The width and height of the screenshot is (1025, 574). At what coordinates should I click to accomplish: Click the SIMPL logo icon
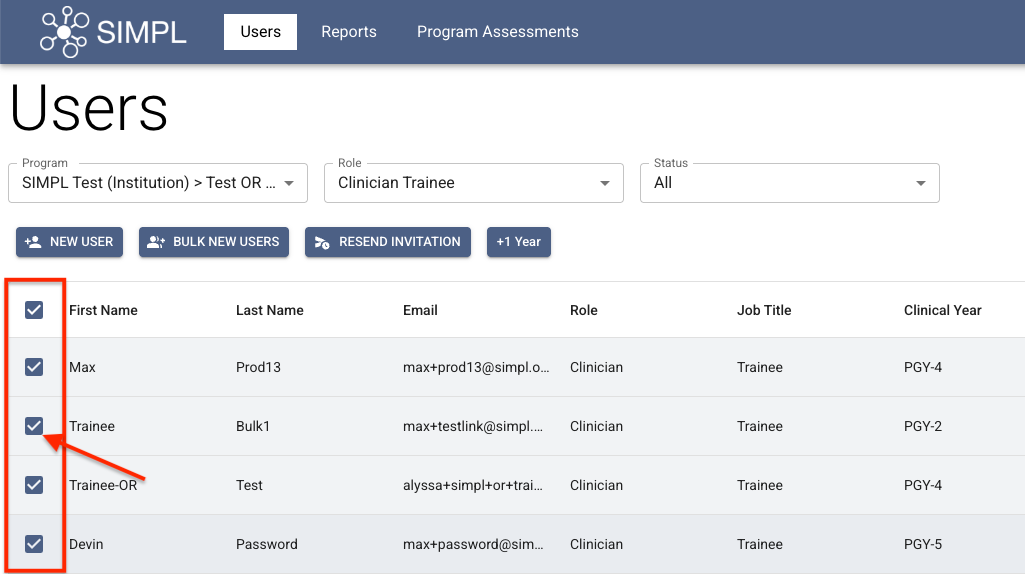64,32
